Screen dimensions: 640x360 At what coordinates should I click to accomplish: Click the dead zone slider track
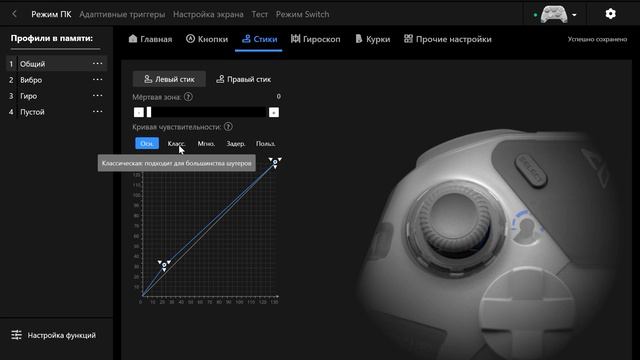[206, 112]
